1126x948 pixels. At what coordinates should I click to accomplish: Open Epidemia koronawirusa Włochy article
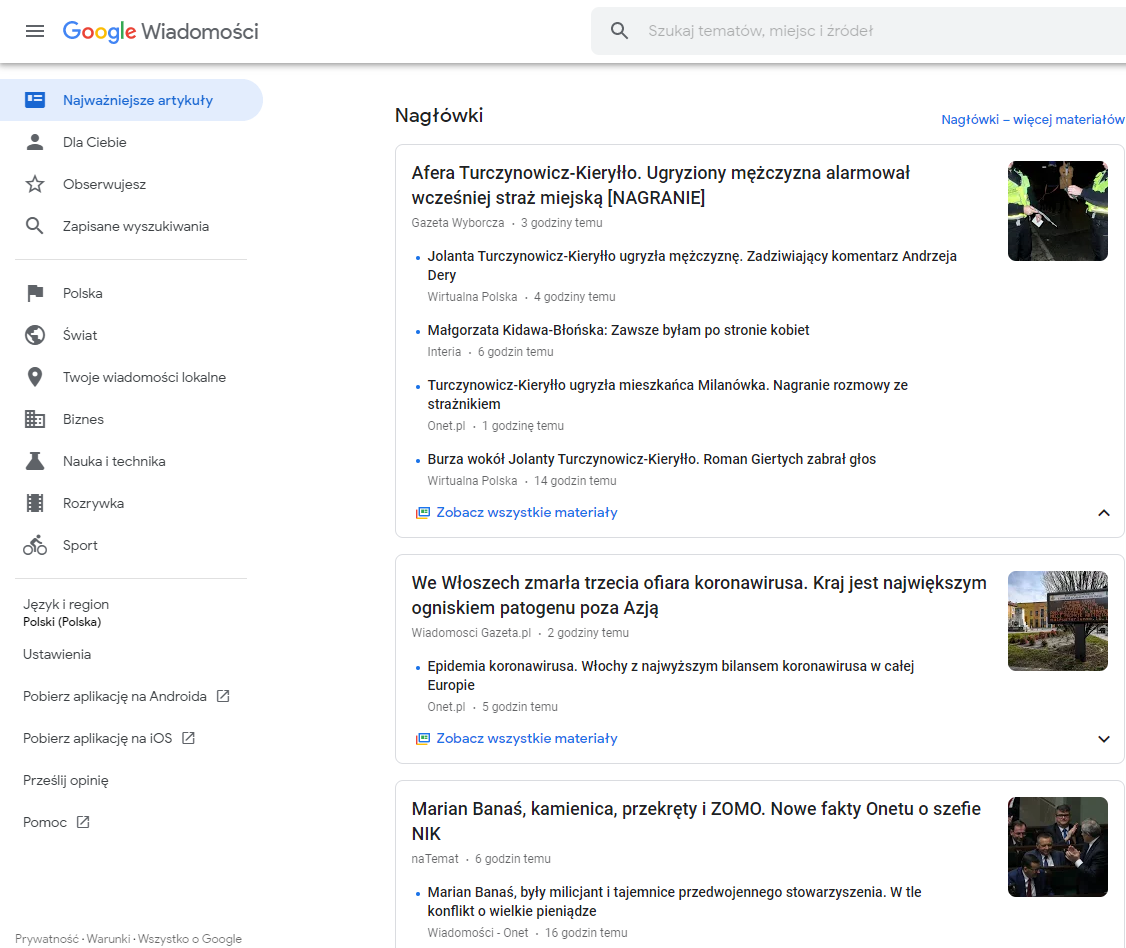point(671,676)
